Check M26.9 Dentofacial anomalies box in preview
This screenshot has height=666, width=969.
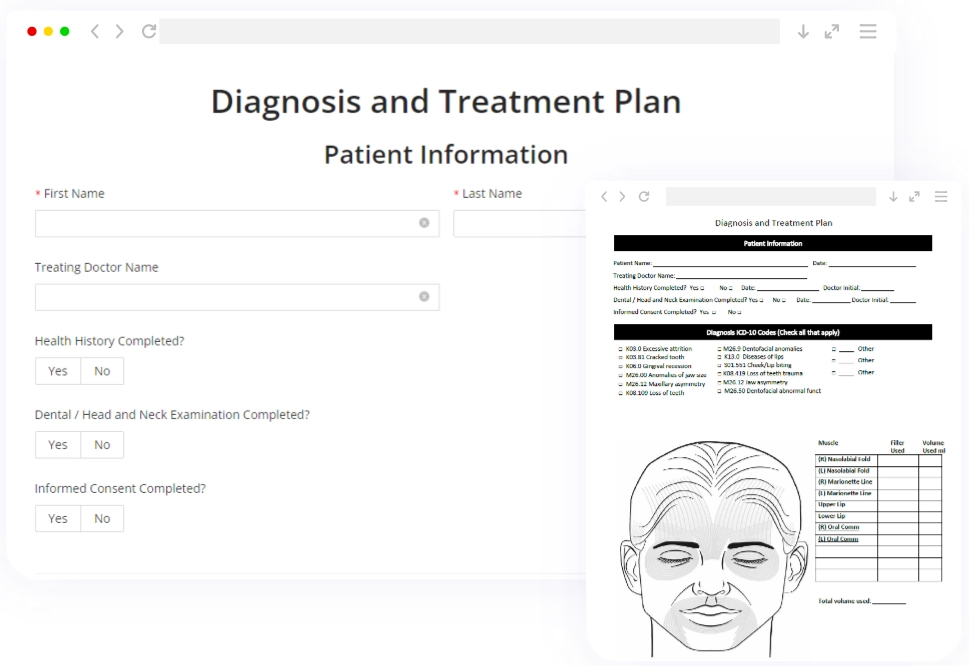(x=719, y=349)
